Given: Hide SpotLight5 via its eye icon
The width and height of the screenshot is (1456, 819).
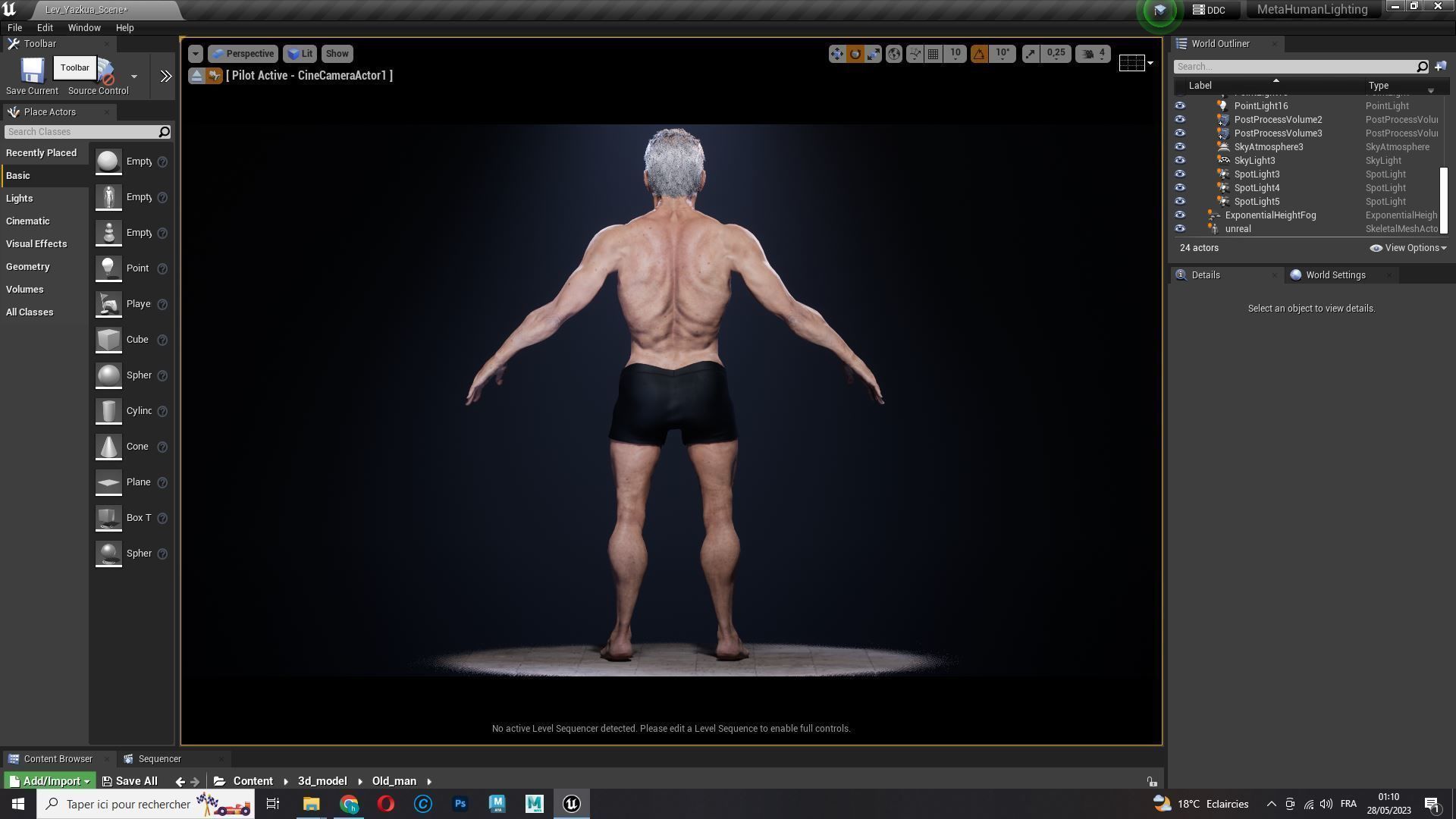Looking at the screenshot, I should tap(1180, 202).
